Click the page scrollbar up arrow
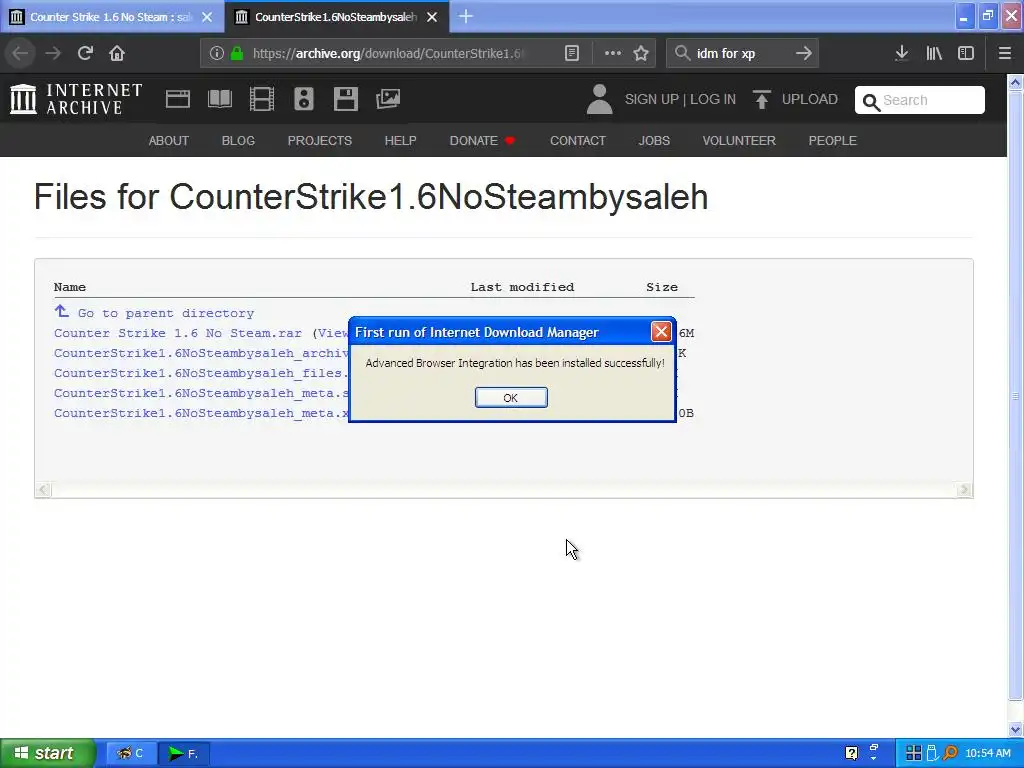The width and height of the screenshot is (1024, 768). pos(1015,82)
